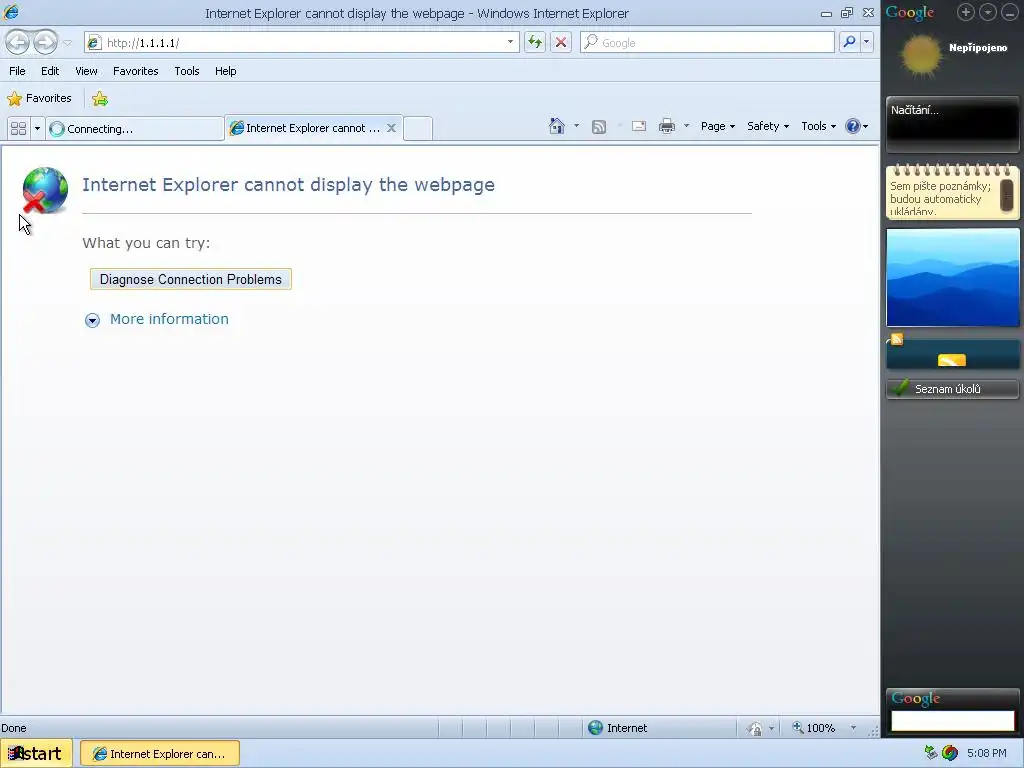
Task: Click the Google sidebar search field
Action: (952, 720)
